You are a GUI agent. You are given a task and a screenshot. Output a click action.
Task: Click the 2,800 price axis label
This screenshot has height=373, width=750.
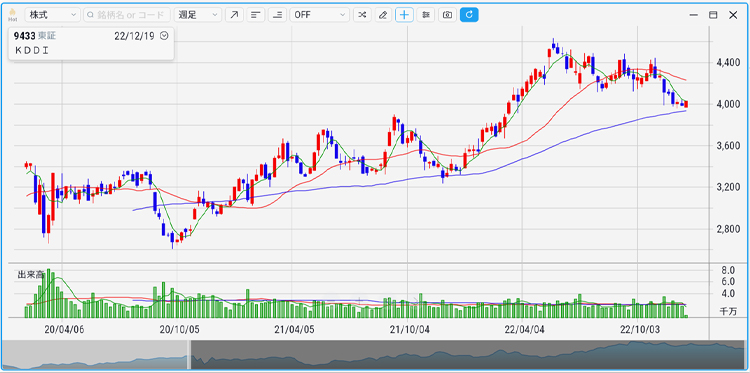727,229
